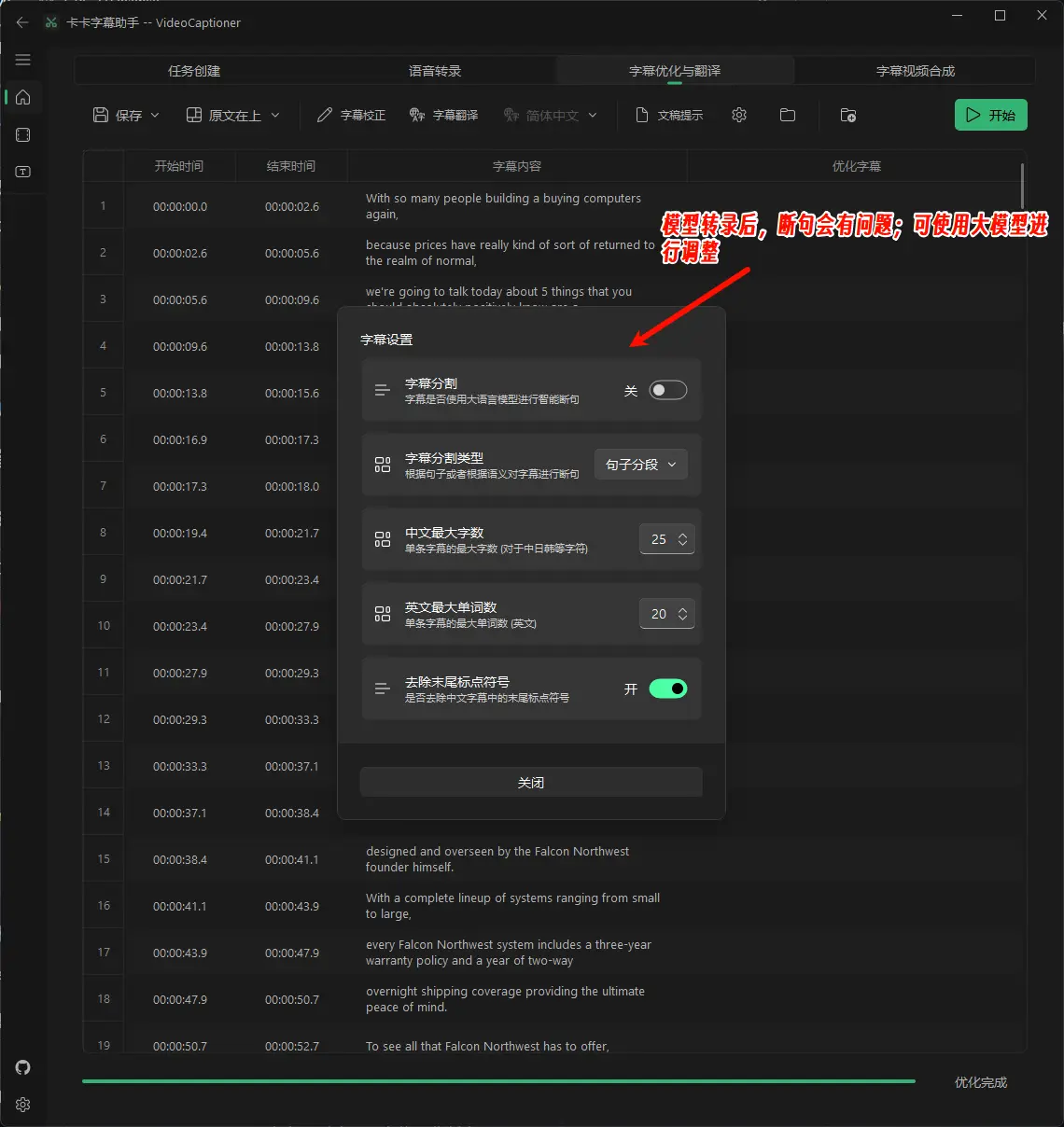Switch to the 语音转录 tab
Image resolution: width=1064 pixels, height=1127 pixels.
[x=435, y=71]
